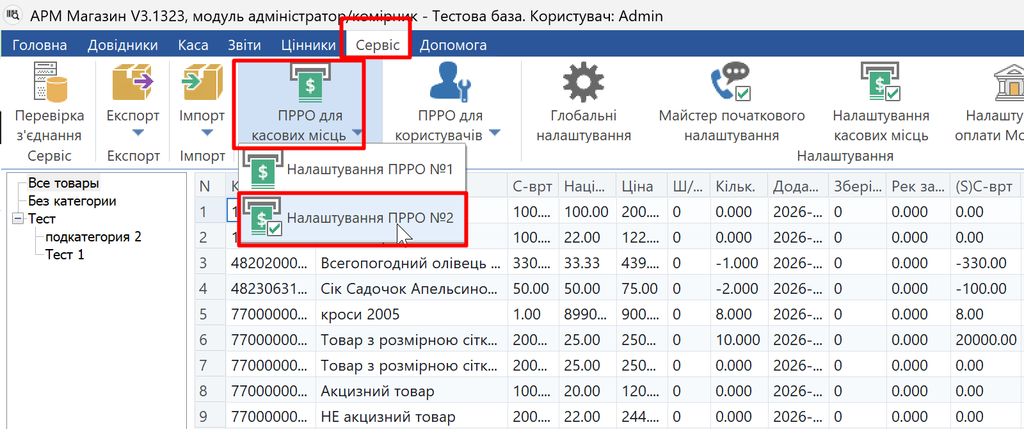Open the Звіти ribbon tab
The width and height of the screenshot is (1024, 429).
(x=244, y=46)
